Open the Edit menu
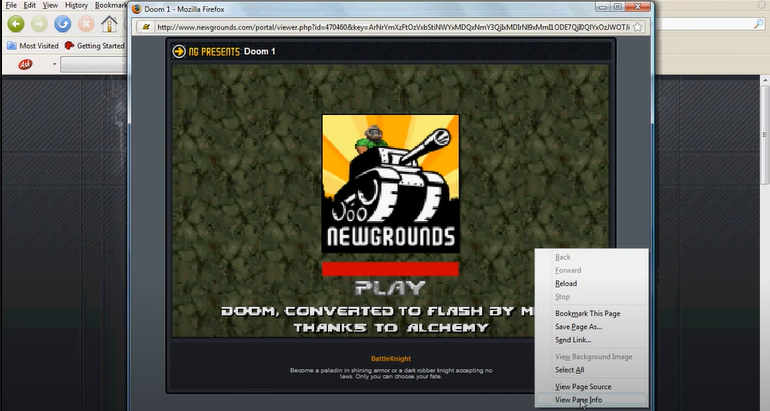 point(29,5)
